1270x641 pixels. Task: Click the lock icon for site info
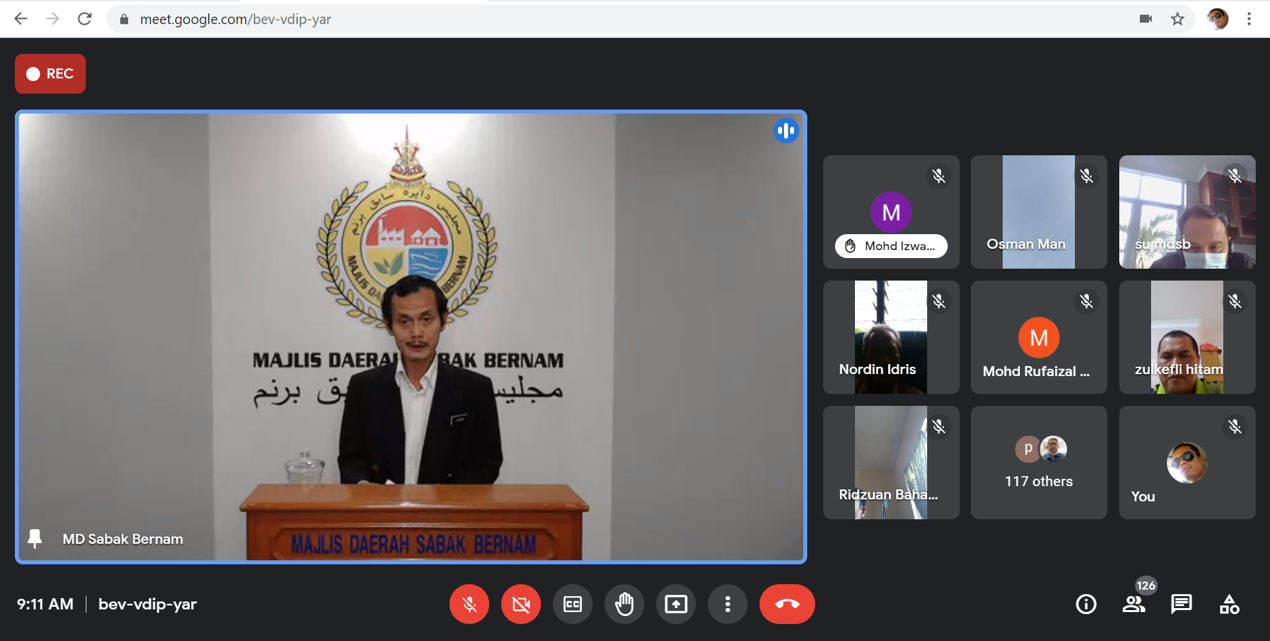[x=124, y=19]
